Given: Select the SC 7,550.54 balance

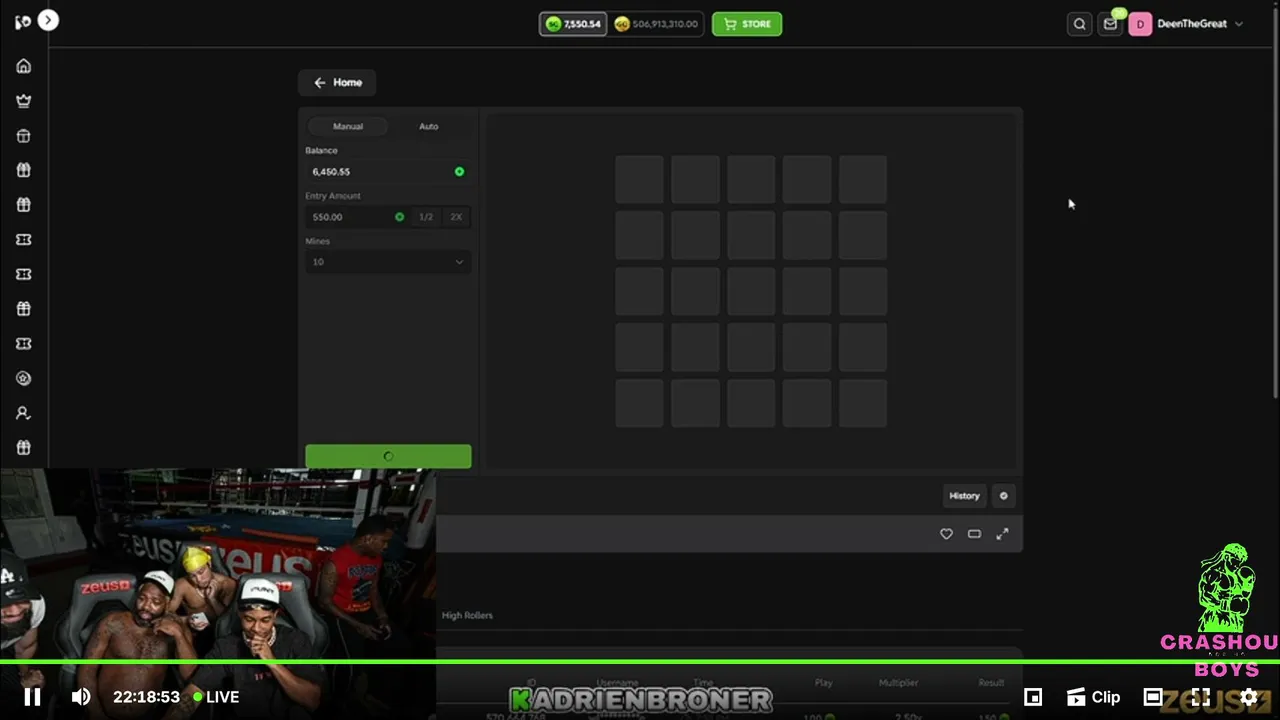Looking at the screenshot, I should click(x=573, y=24).
